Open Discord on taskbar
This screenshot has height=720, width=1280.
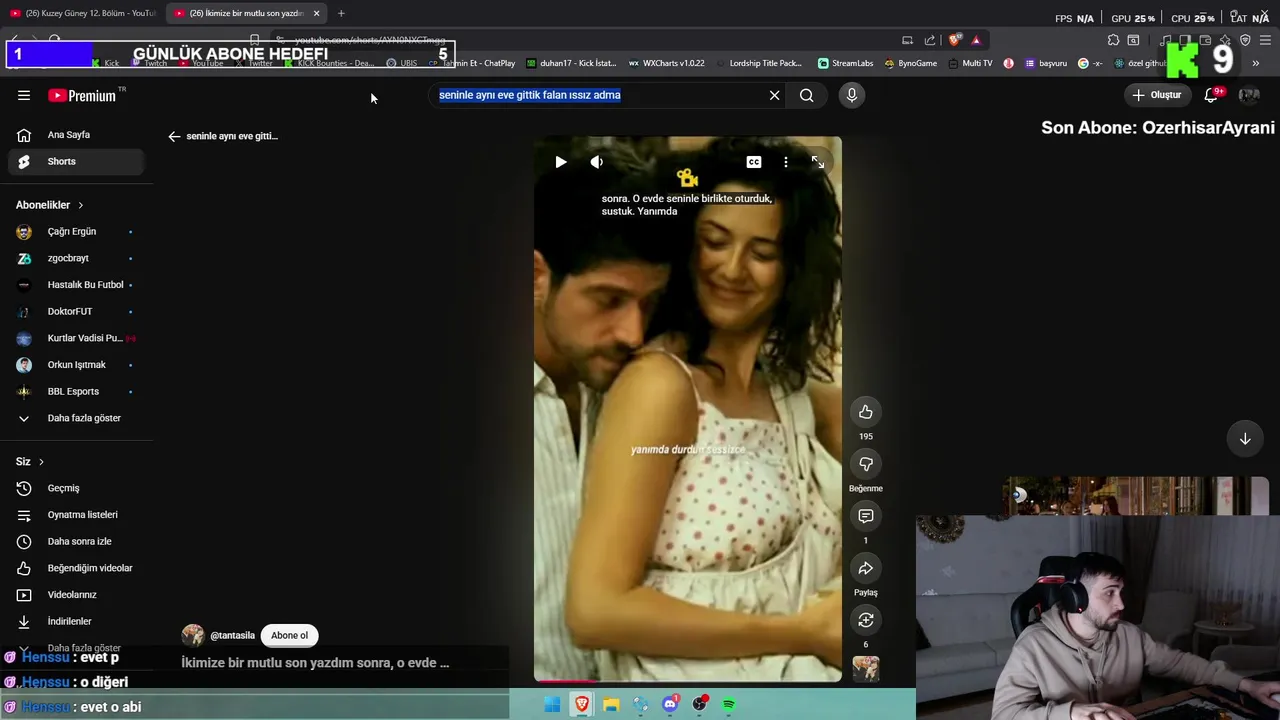click(x=670, y=705)
